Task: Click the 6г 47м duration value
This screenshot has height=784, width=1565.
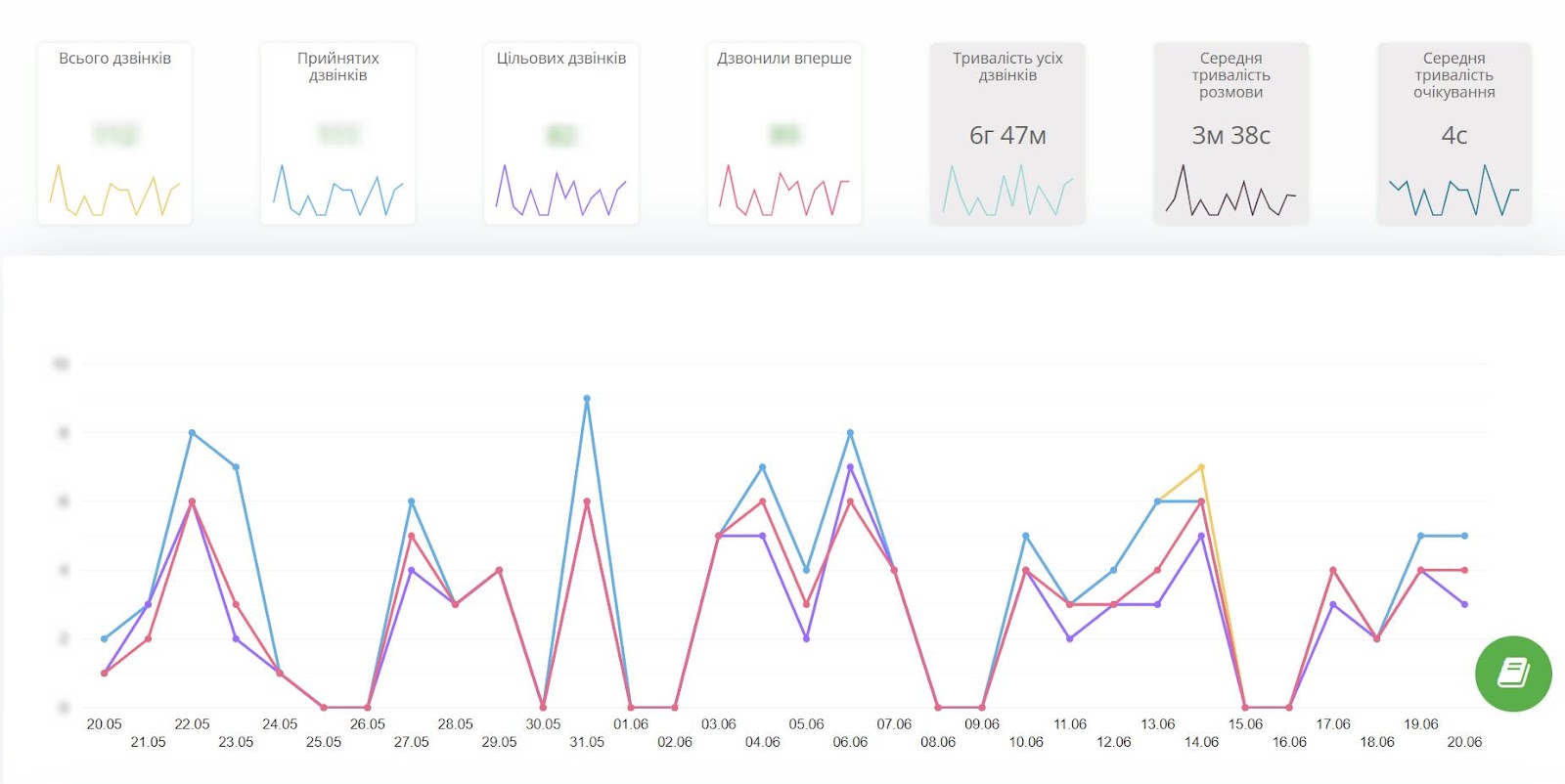Action: pyautogui.click(x=1007, y=136)
